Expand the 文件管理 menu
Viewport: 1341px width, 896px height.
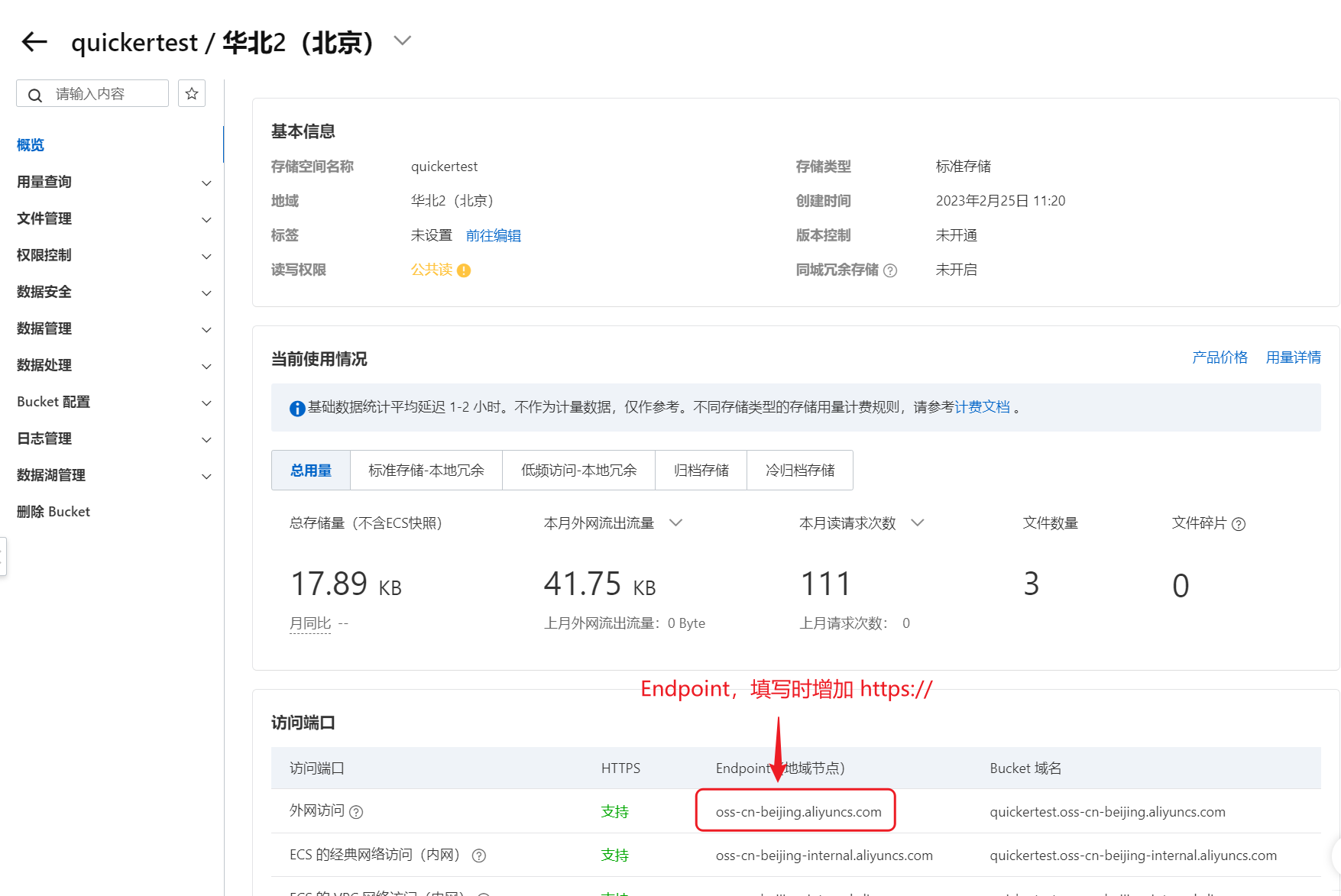coord(113,218)
